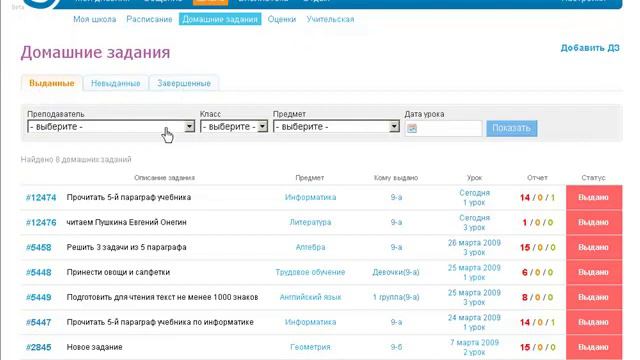Click the Выдано status for #12474

tap(594, 198)
